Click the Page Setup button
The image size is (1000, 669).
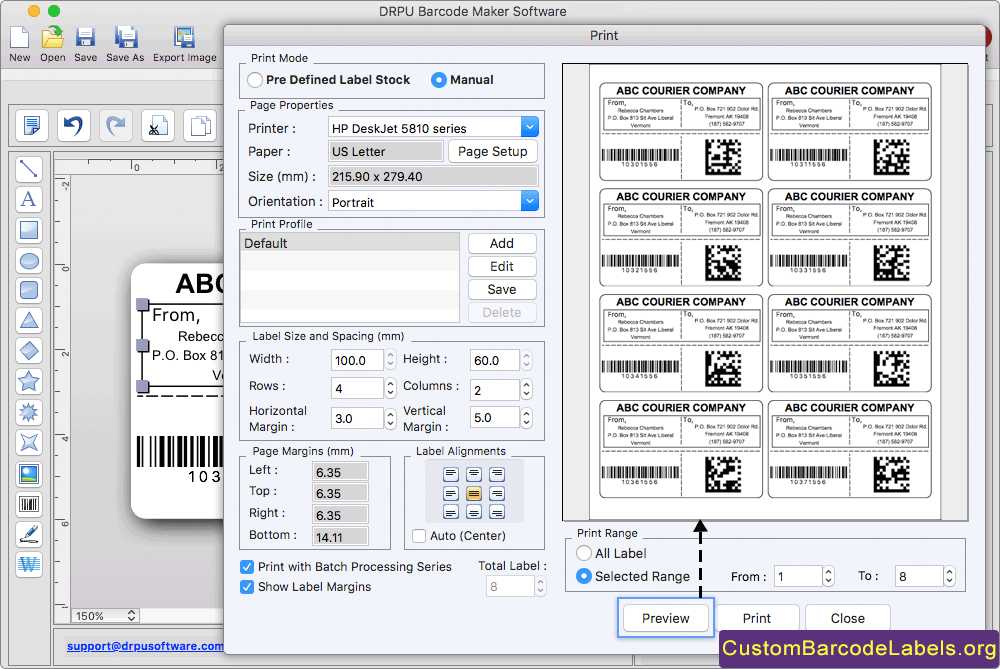click(492, 152)
